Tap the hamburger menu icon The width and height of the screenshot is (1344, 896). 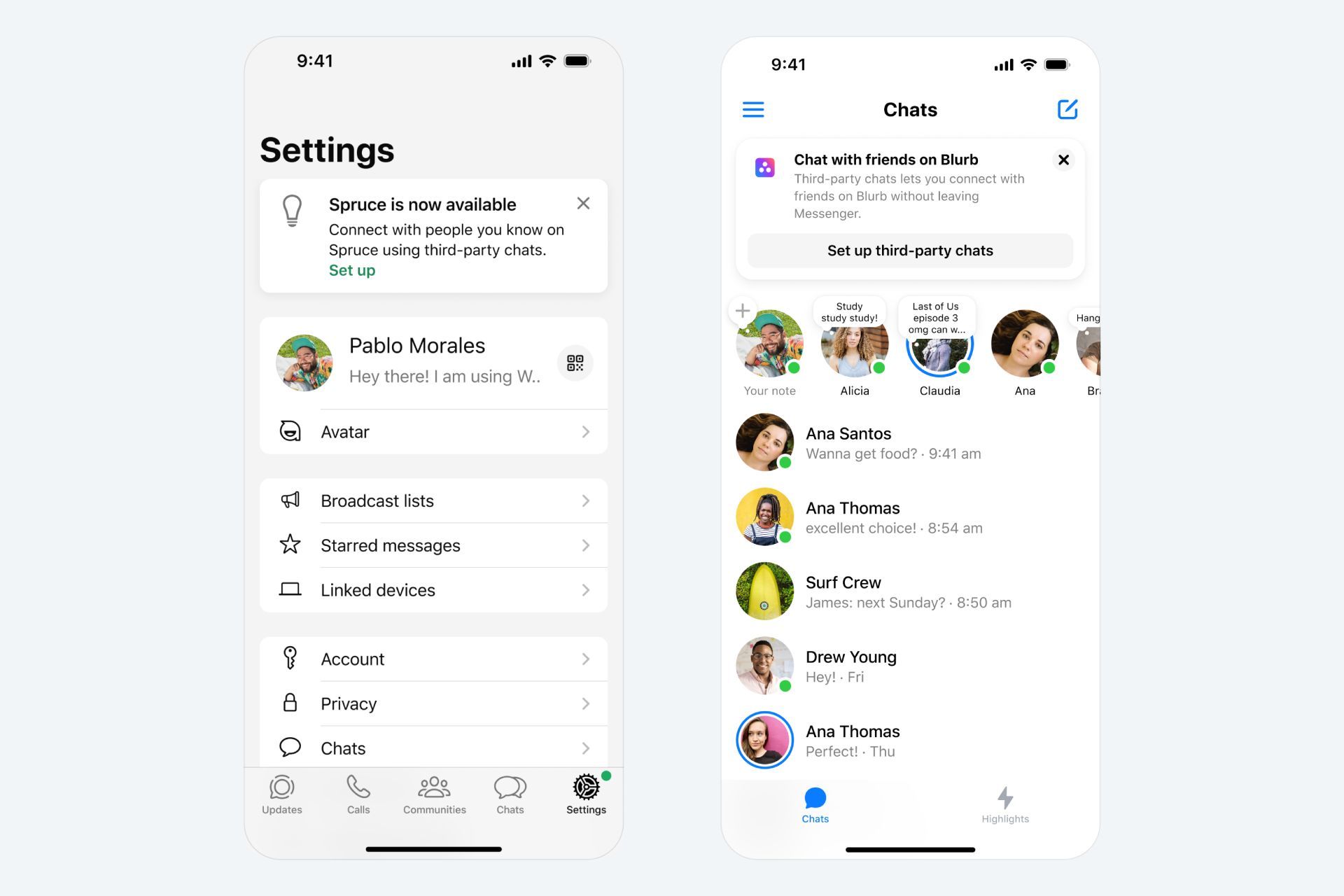753,109
